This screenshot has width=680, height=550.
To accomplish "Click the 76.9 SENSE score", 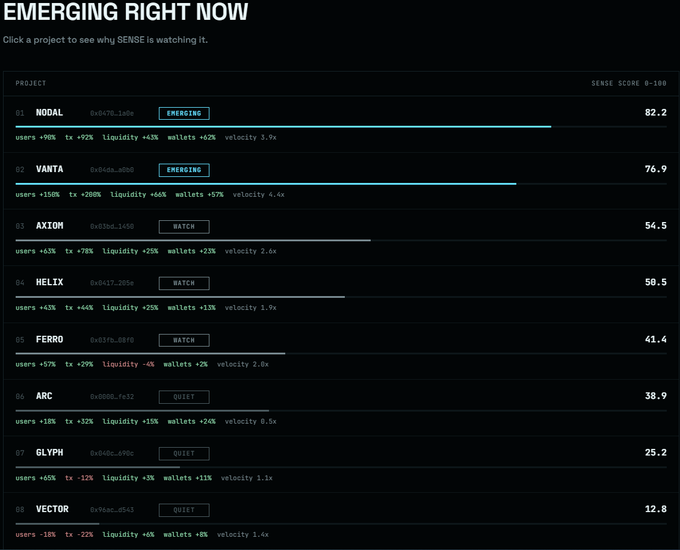I will coord(655,169).
